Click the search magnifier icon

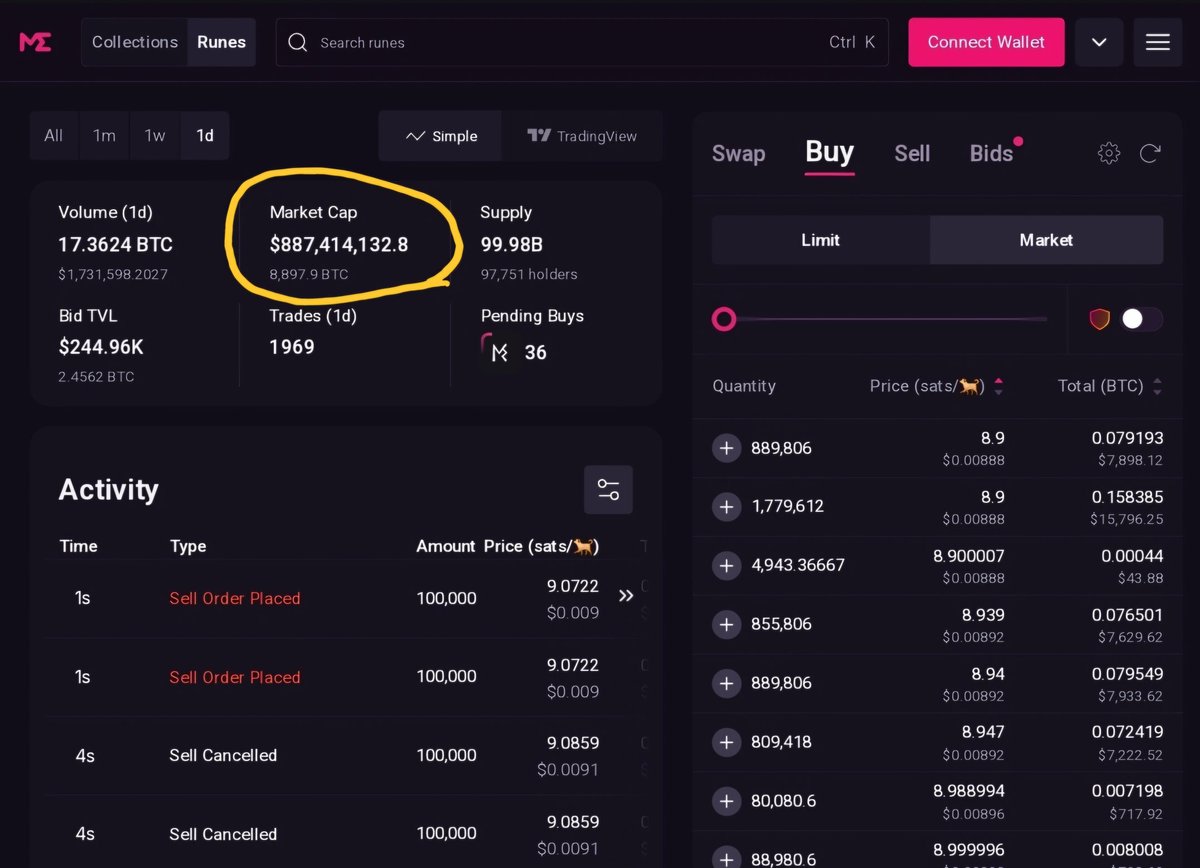tap(297, 42)
